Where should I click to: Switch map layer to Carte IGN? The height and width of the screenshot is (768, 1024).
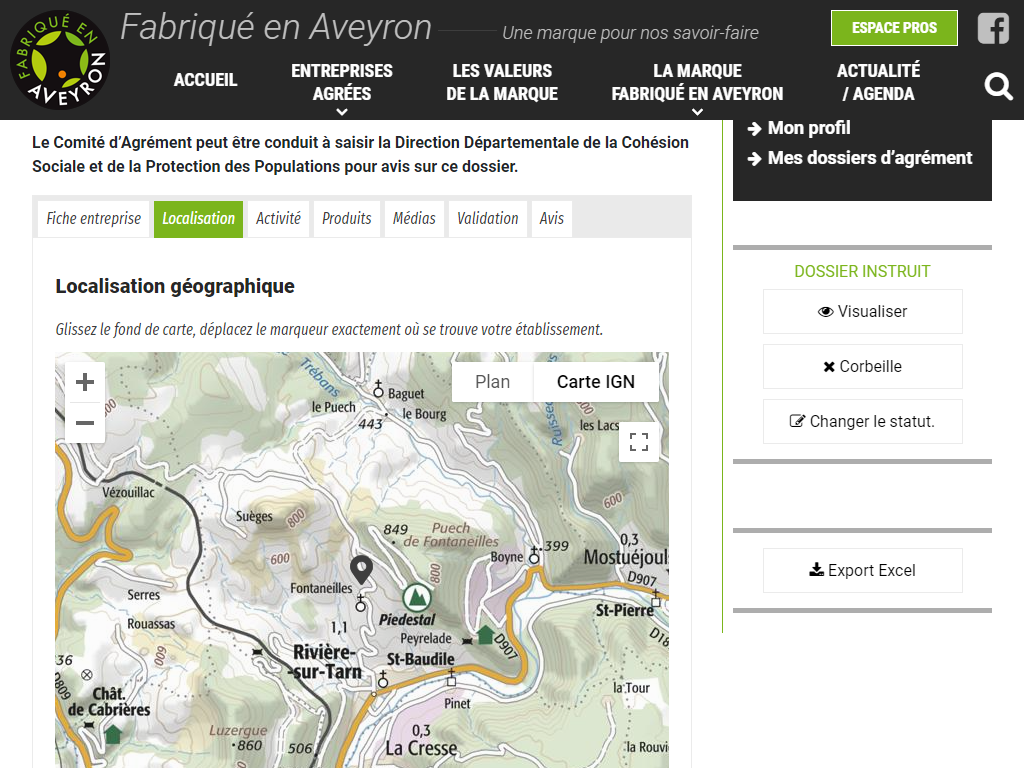[x=596, y=382]
